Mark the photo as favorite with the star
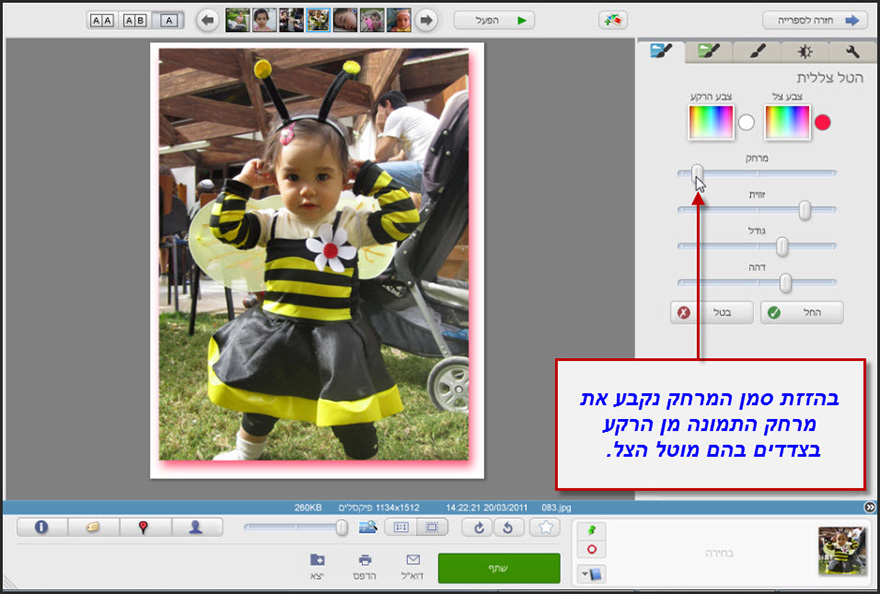The image size is (880, 594). pos(546,527)
